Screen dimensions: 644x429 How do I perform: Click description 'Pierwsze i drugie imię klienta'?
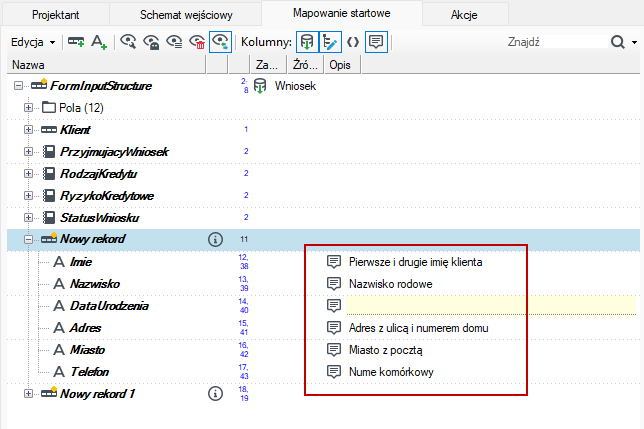(x=415, y=262)
